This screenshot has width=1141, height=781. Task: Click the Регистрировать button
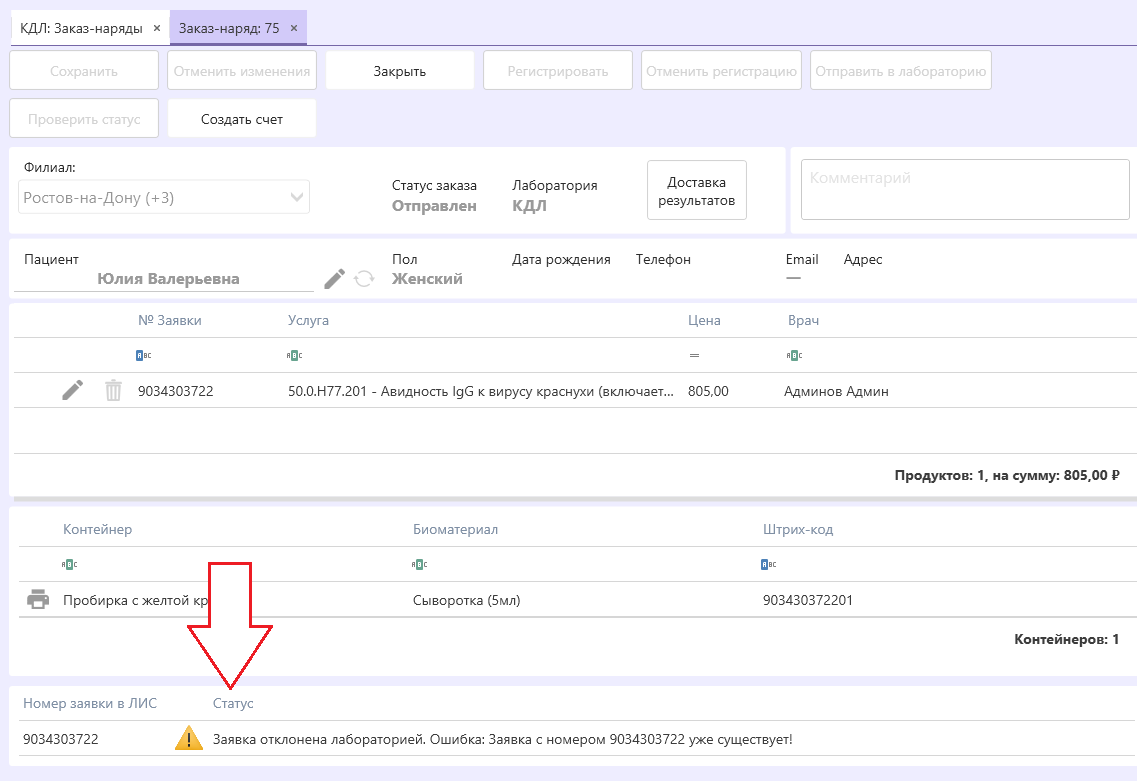tap(557, 71)
